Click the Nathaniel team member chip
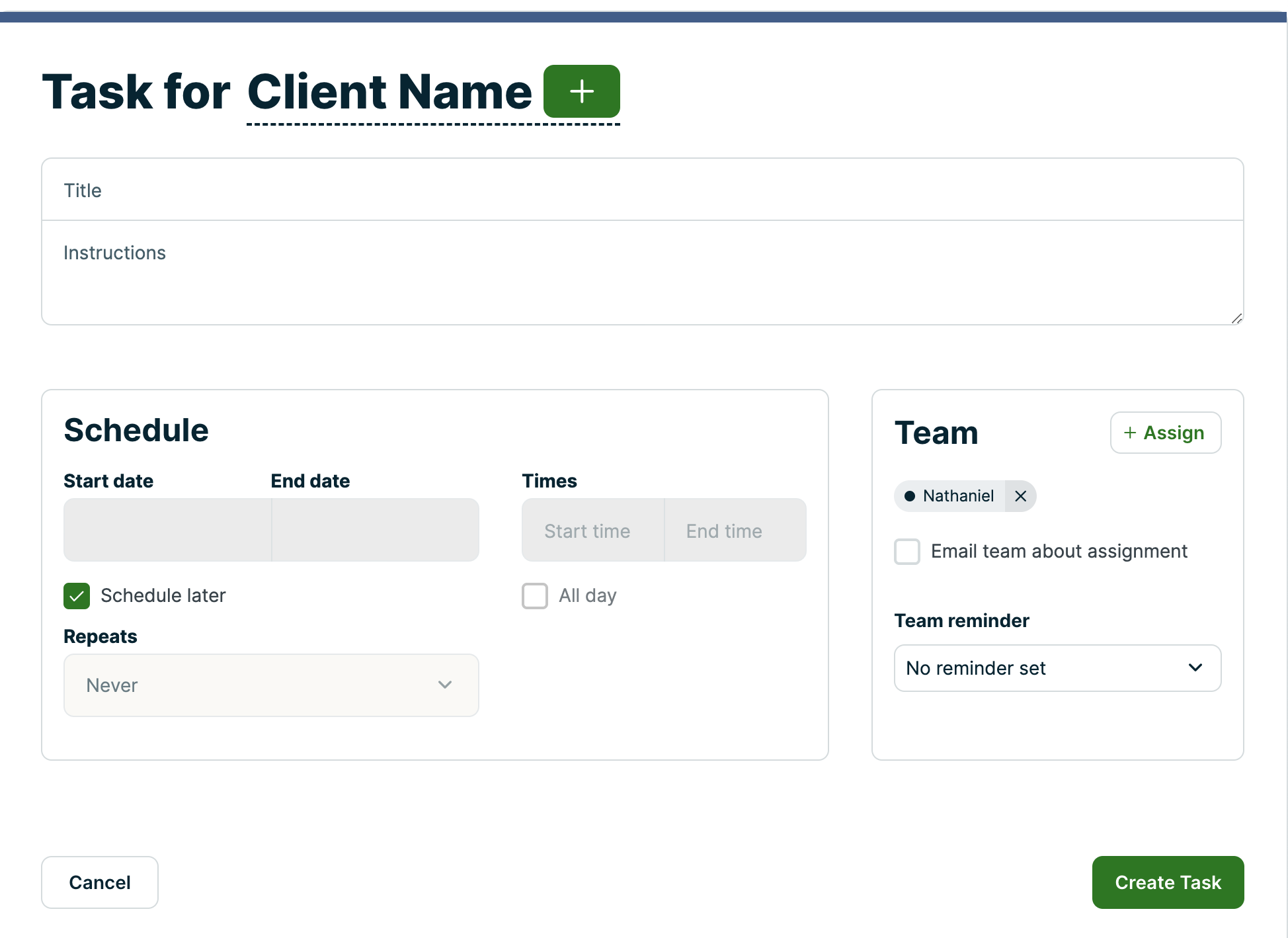 951,496
